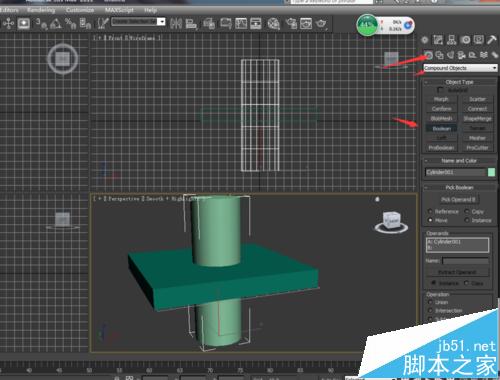Switch to the Utilities hammer panel
The image size is (500, 380).
(492, 40)
